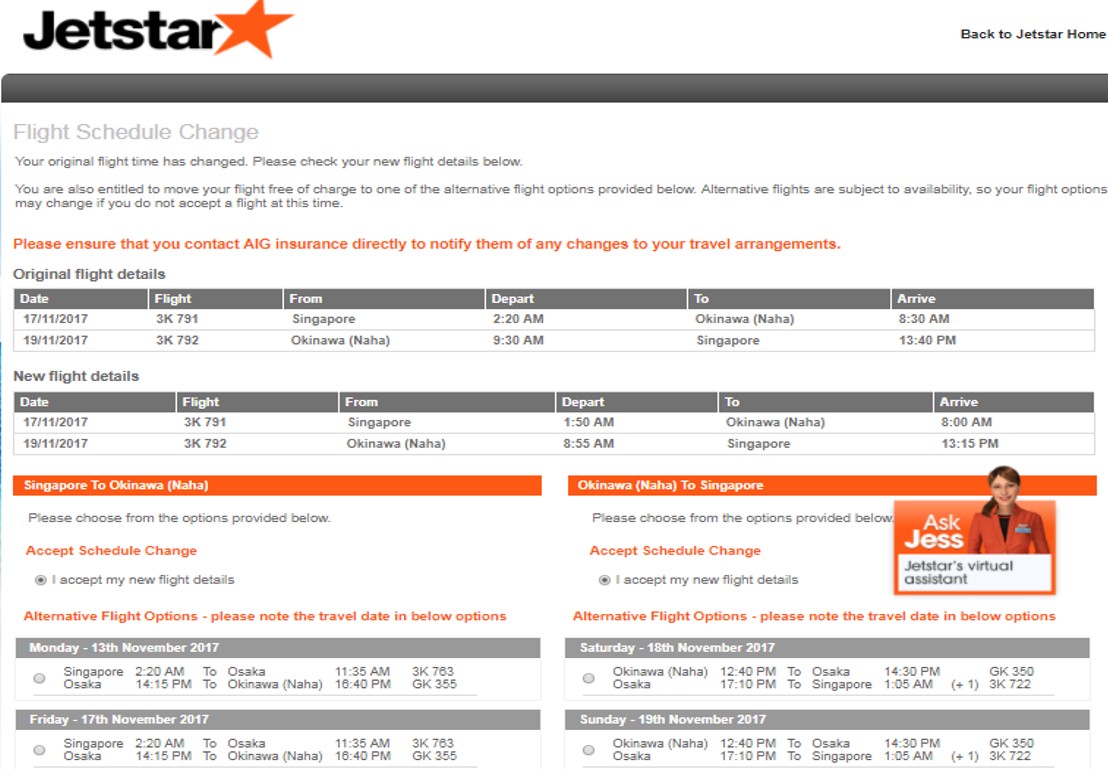Screen dimensions: 1108x770
Task: Click new departure time 8:55 AM
Action: (589, 444)
